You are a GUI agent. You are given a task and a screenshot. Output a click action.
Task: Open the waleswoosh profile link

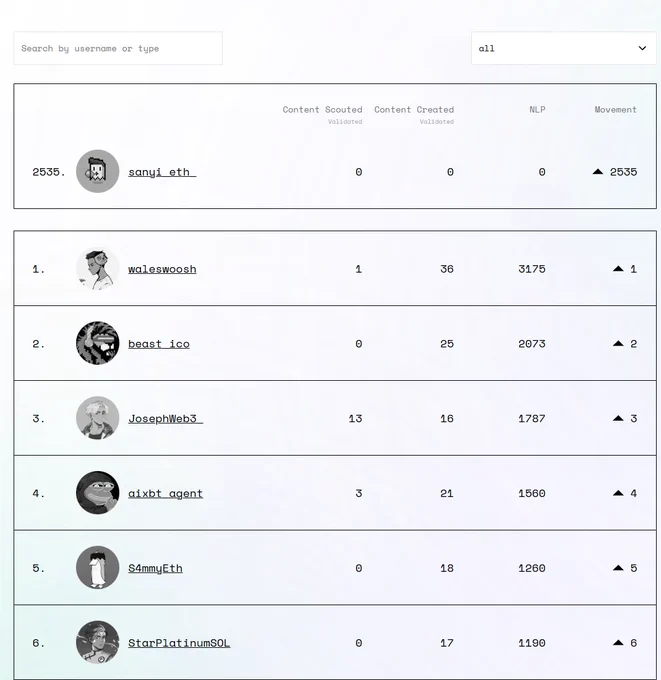[162, 269]
